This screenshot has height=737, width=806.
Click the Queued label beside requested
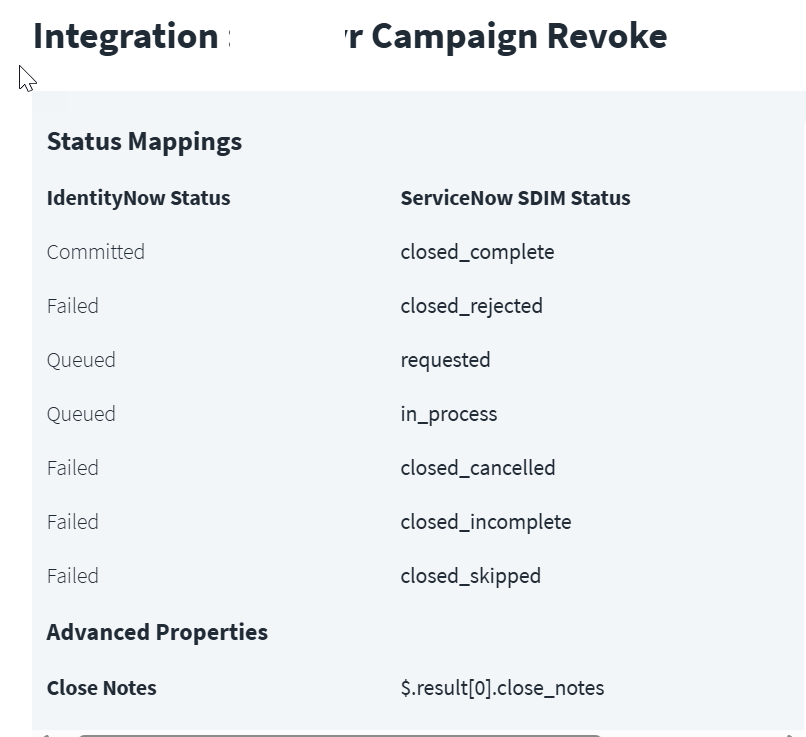81,360
